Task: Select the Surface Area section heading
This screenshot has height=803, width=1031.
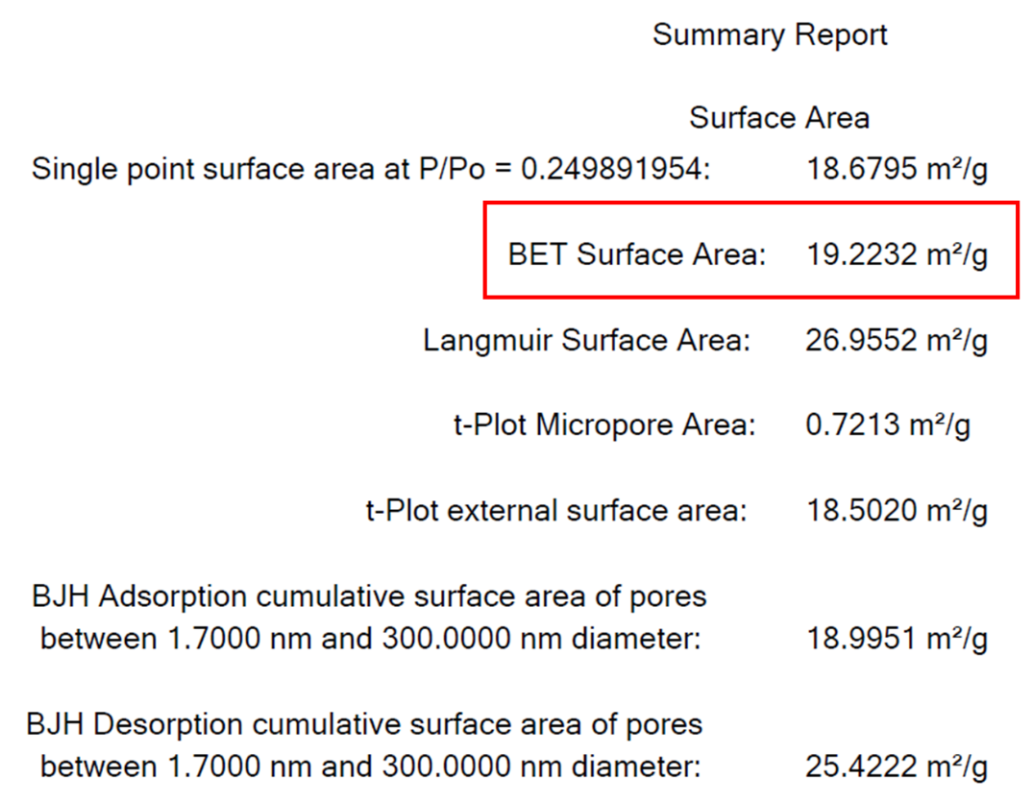Action: (779, 118)
